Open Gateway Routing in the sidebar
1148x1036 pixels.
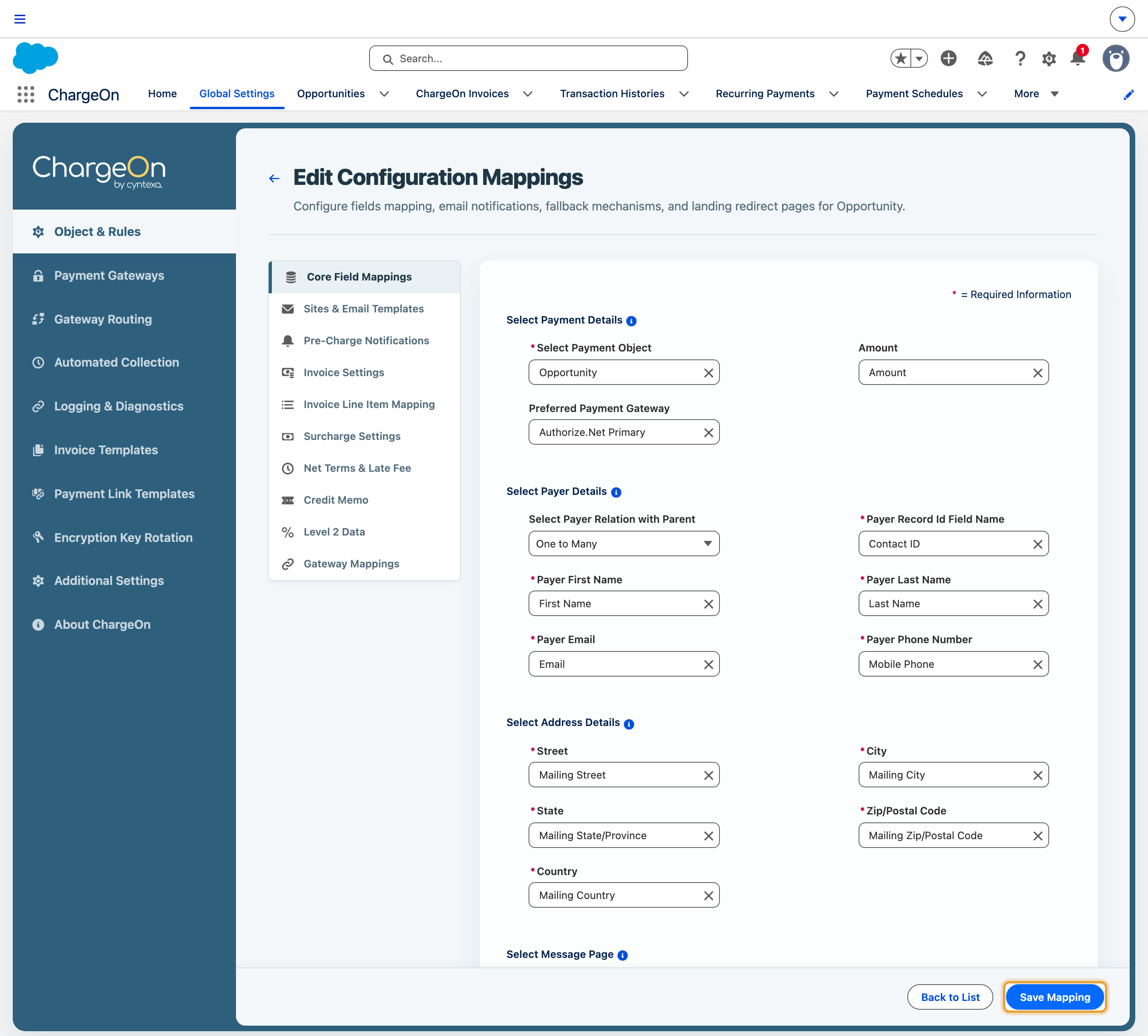124,319
